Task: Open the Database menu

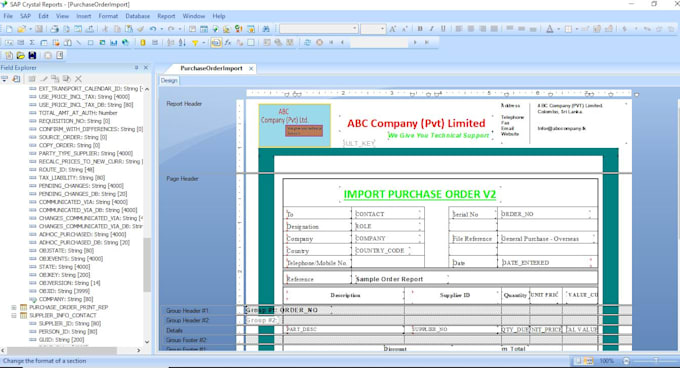Action: (137, 16)
